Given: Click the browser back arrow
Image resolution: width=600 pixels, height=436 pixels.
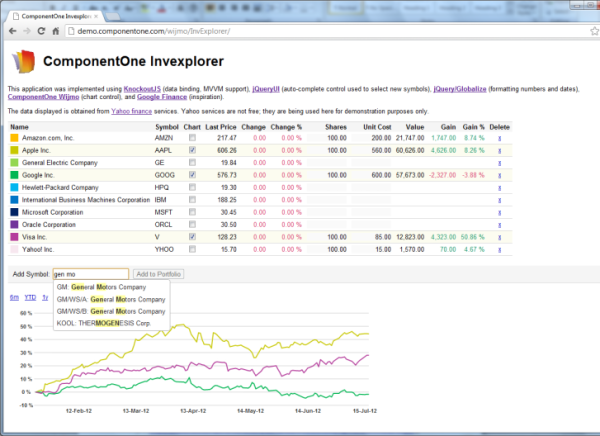Looking at the screenshot, I should [x=11, y=31].
